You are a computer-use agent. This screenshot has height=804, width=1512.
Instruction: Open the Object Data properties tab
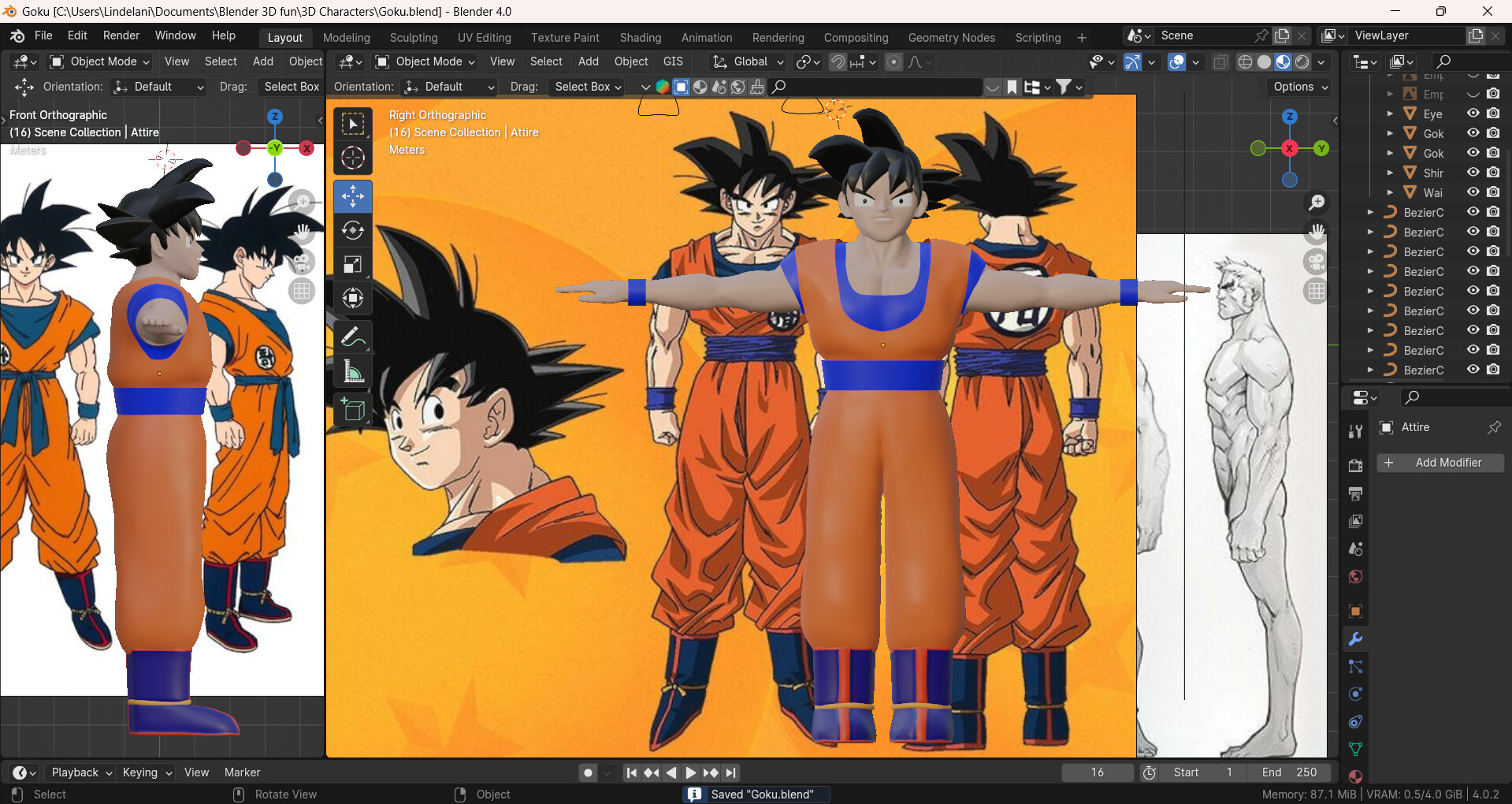click(1355, 749)
